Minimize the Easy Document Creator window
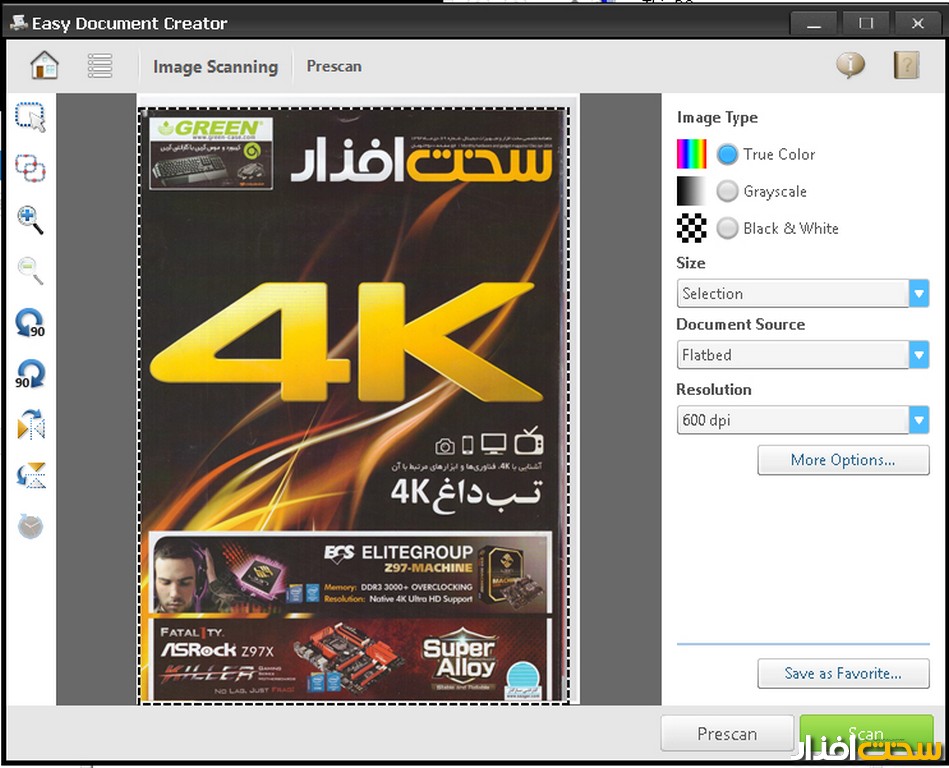The width and height of the screenshot is (949, 768). tap(814, 24)
